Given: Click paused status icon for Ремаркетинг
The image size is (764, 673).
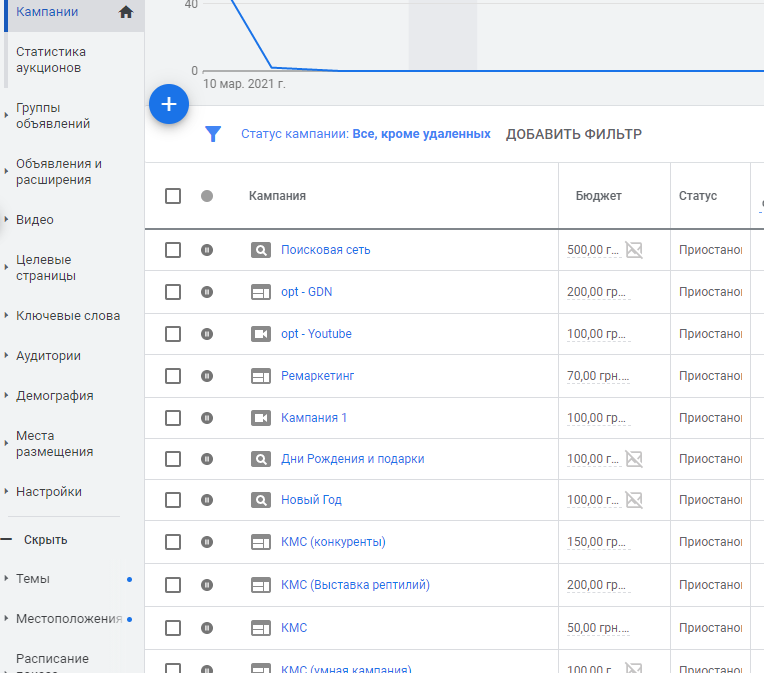Looking at the screenshot, I should [207, 376].
